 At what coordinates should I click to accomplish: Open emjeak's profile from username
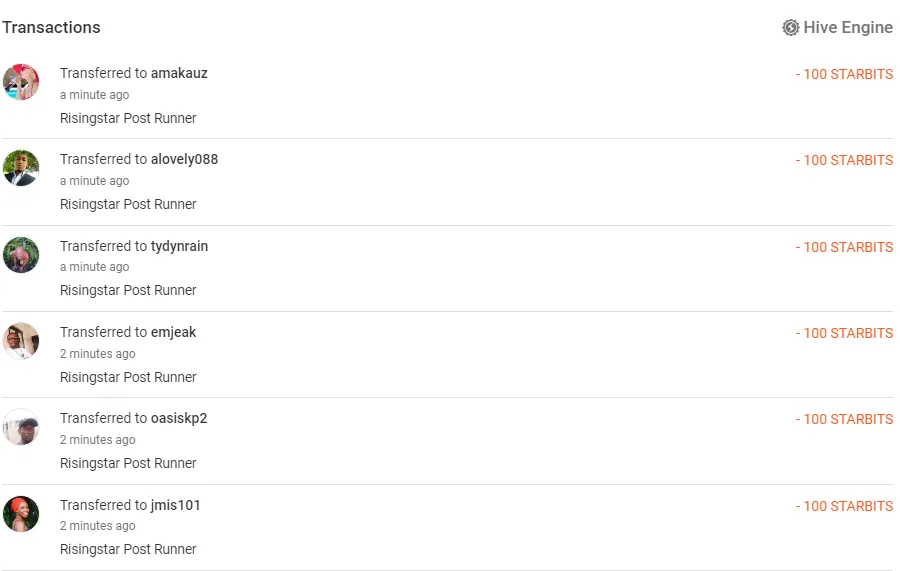point(173,332)
